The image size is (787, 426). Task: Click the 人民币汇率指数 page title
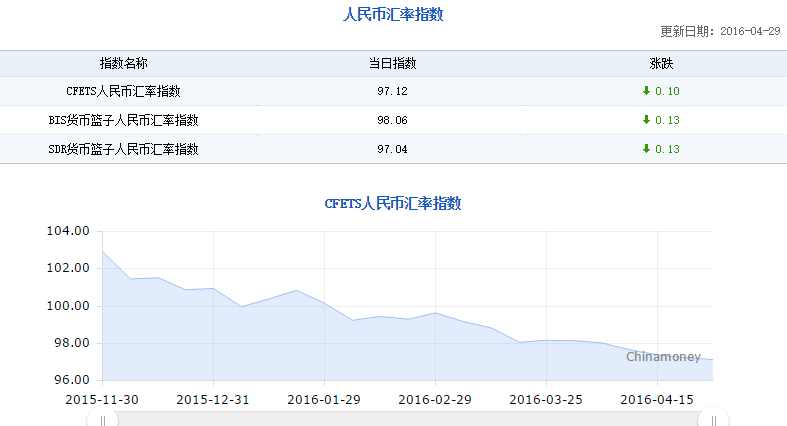click(393, 14)
